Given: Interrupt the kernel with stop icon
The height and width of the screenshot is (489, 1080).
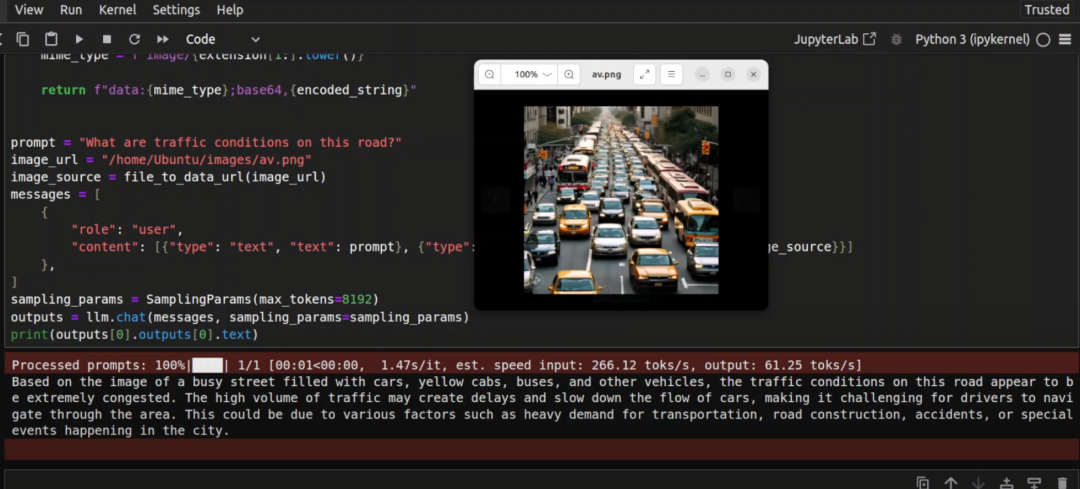Looking at the screenshot, I should tap(107, 39).
